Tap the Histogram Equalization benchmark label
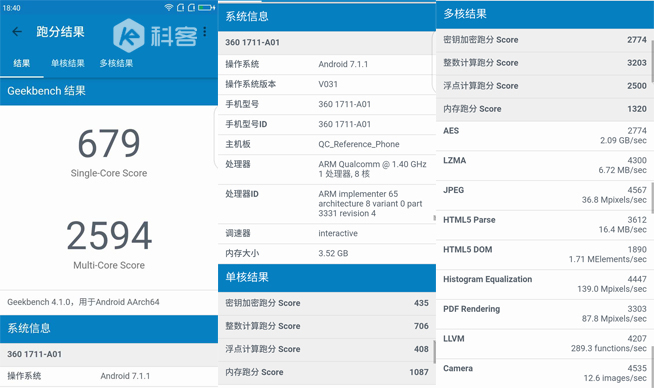 [487, 279]
